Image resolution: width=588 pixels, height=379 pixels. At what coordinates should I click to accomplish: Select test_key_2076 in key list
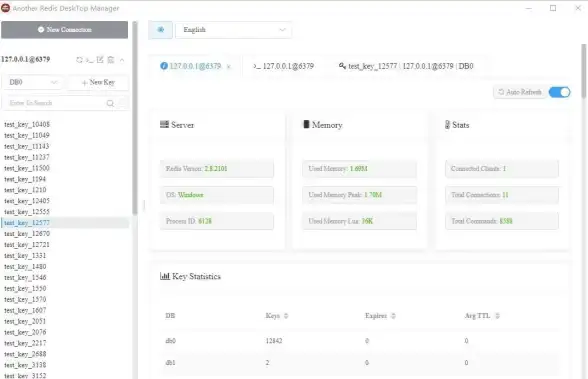(x=25, y=332)
